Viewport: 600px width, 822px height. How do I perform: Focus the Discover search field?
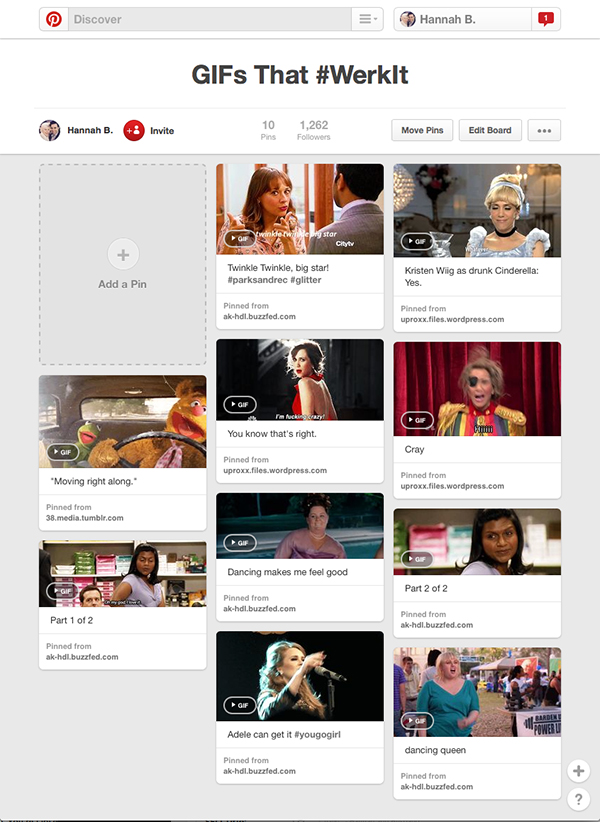click(210, 19)
